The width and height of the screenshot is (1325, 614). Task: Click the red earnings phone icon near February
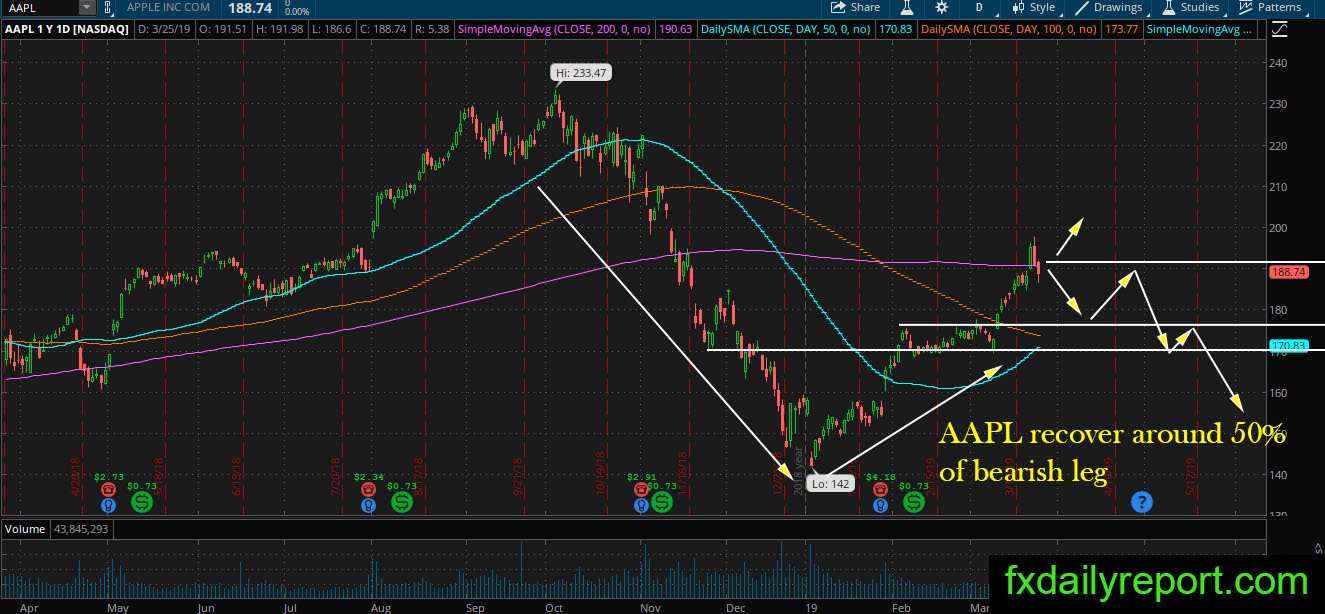point(880,491)
